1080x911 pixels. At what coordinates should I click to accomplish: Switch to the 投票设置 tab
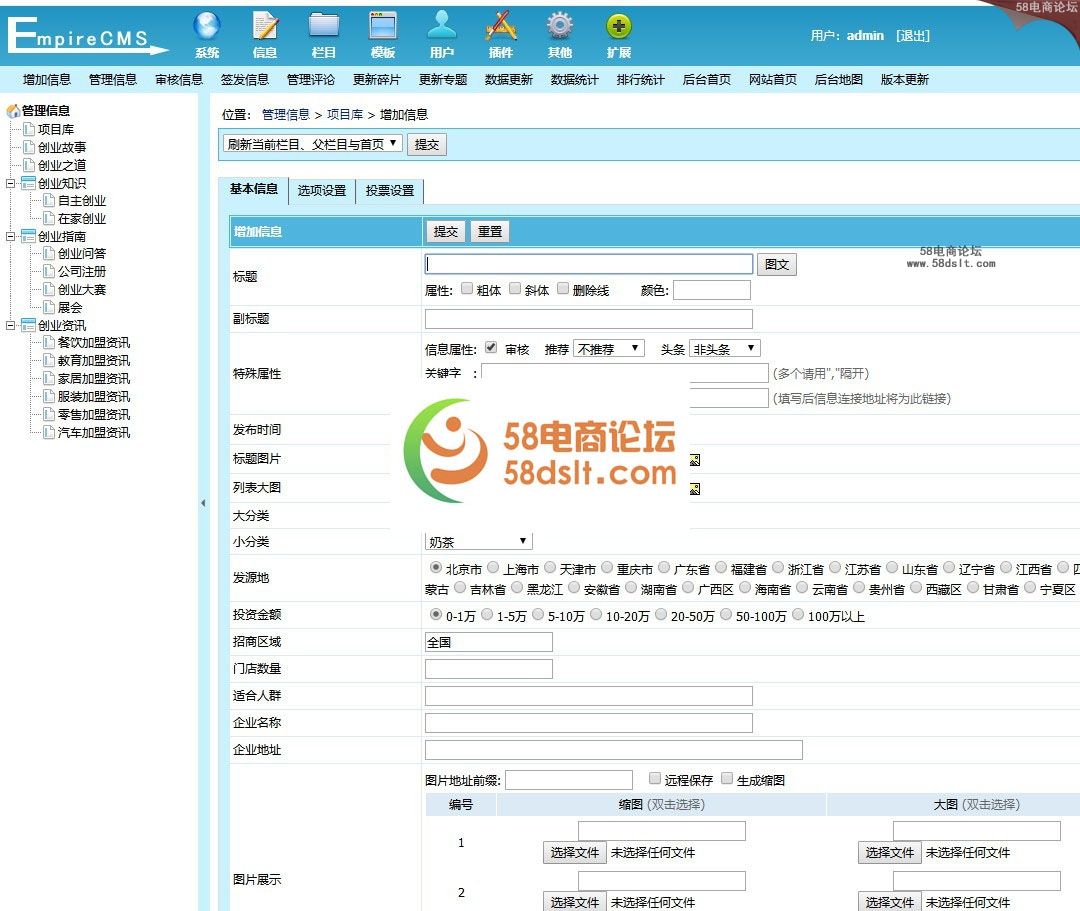[x=388, y=191]
